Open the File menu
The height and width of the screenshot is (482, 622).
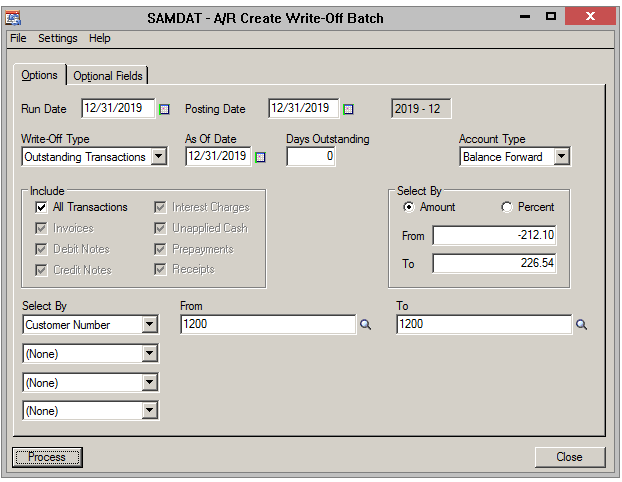[18, 38]
